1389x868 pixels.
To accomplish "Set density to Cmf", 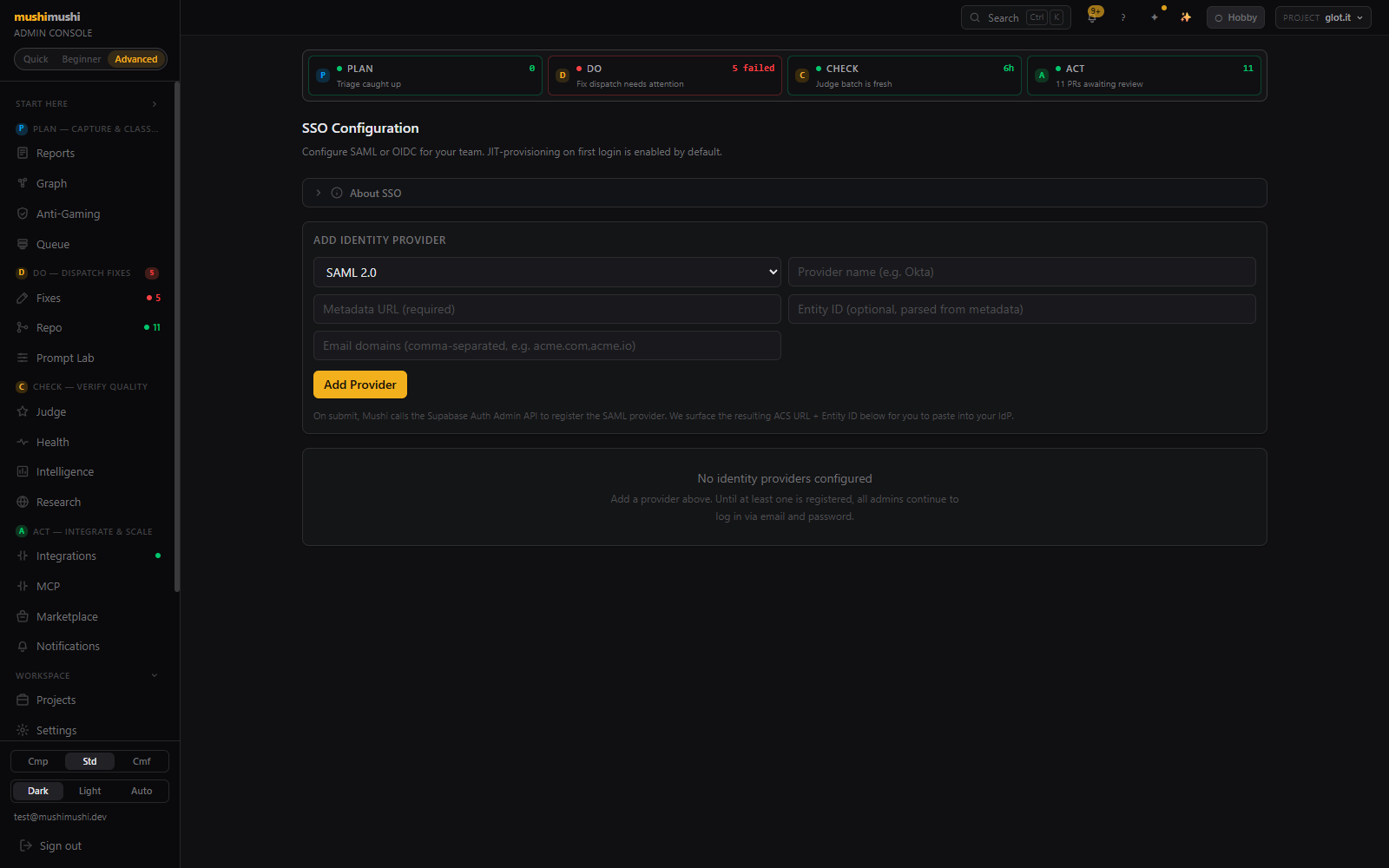I will coord(142,761).
